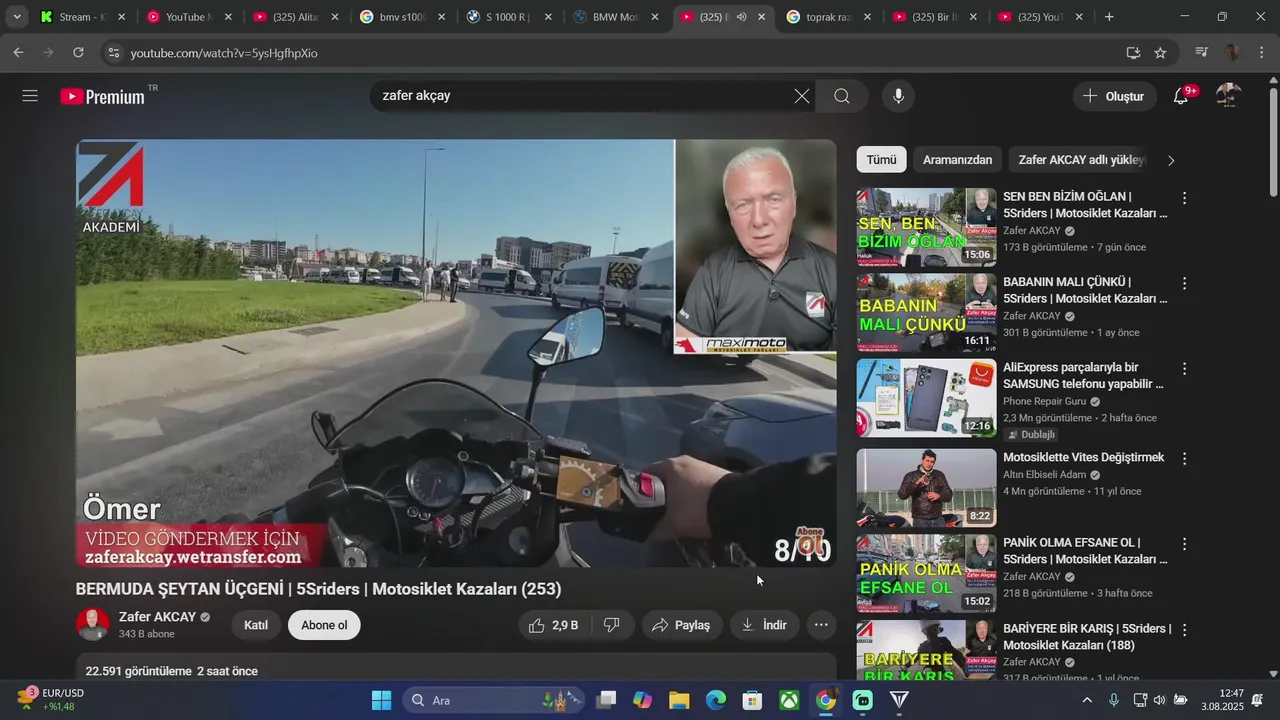Switch to the toprak raz Google tab
The image size is (1280, 720).
818,17
